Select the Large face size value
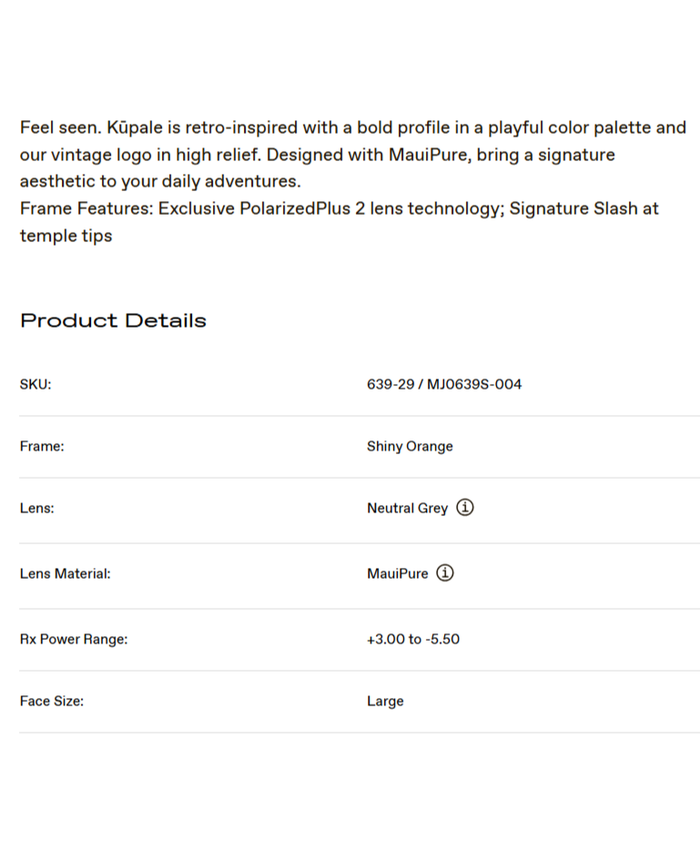The height and width of the screenshot is (850, 700). point(385,702)
